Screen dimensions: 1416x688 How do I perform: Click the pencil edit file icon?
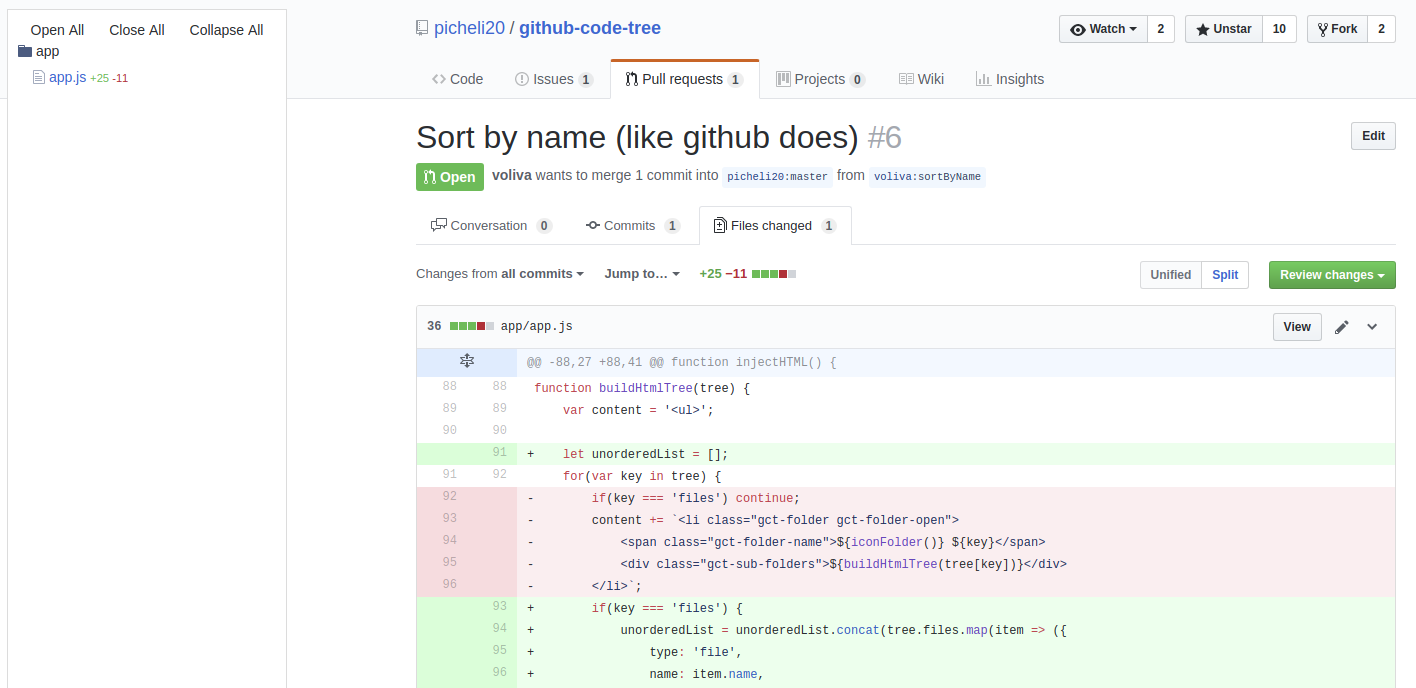(x=1342, y=327)
